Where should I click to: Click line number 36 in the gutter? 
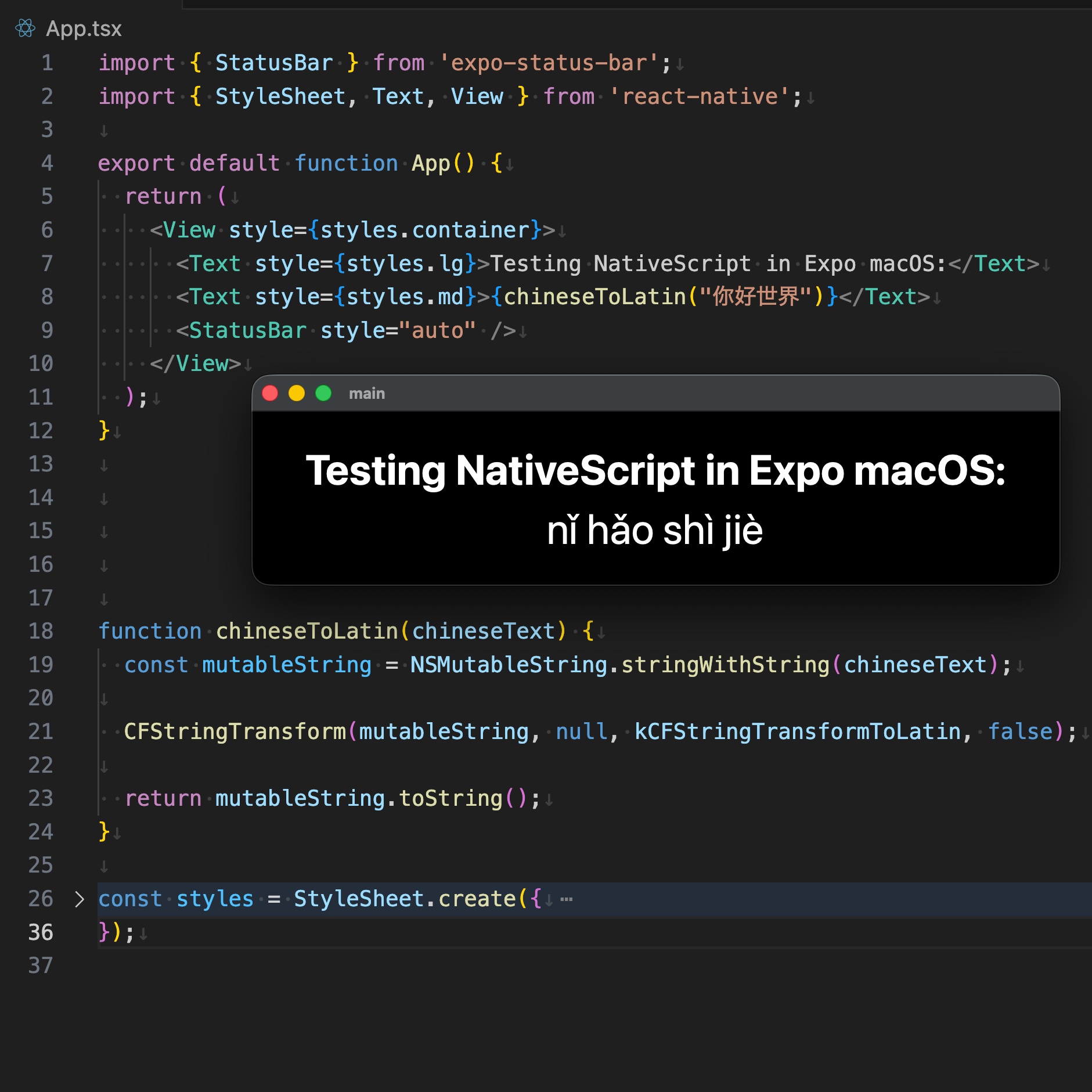pos(41,932)
